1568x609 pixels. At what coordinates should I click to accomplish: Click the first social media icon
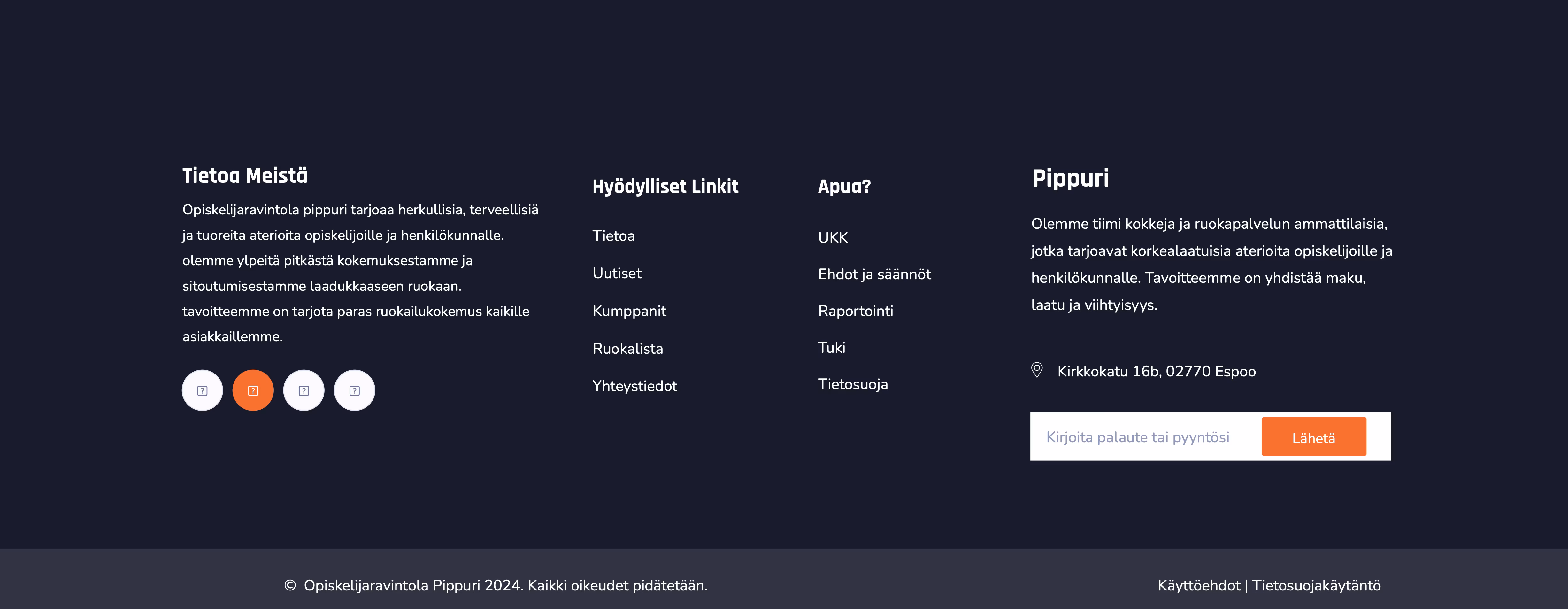coord(202,390)
